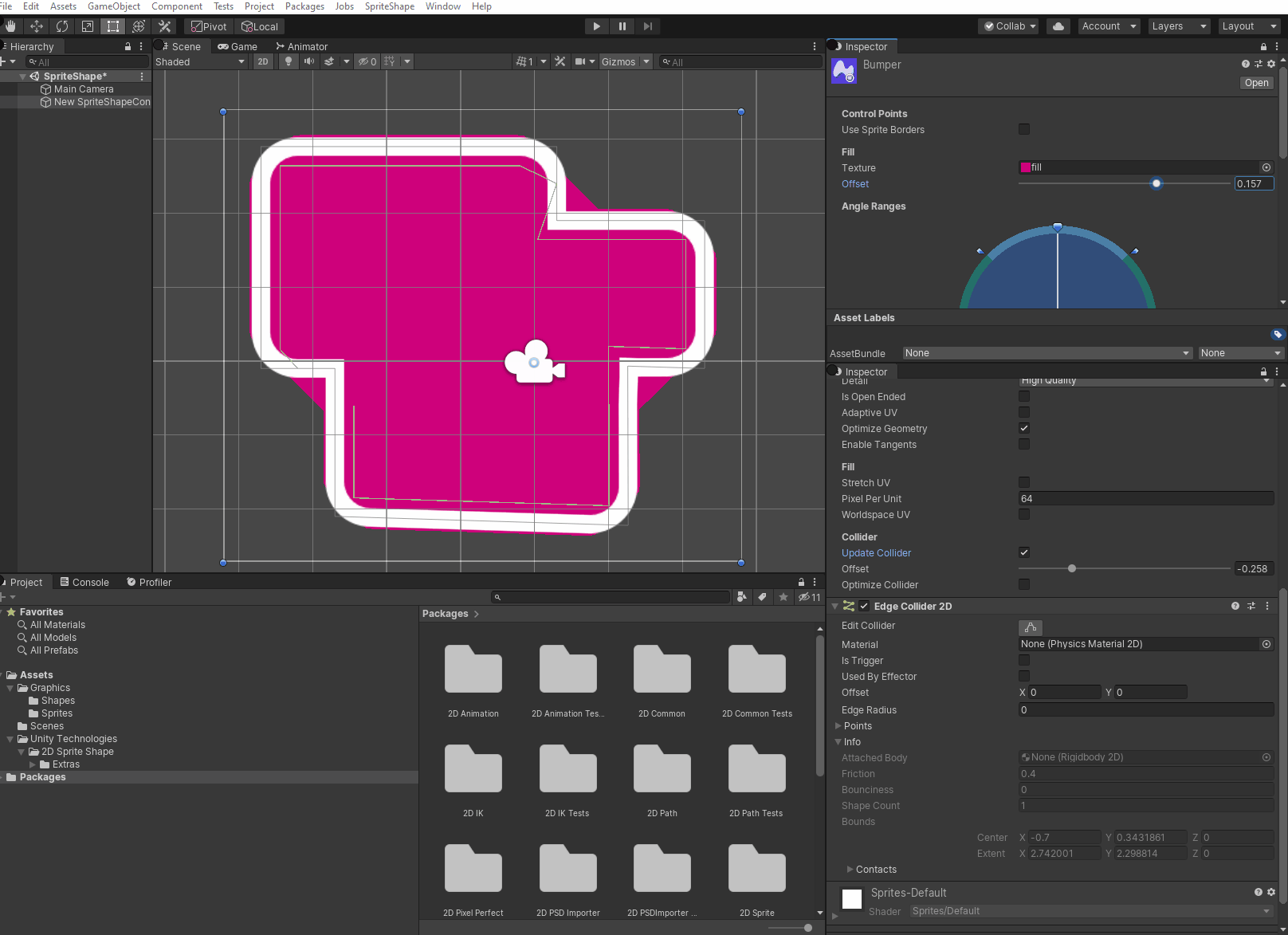Click the Open button for Bumper
Image resolution: width=1288 pixels, height=935 pixels.
coord(1256,83)
